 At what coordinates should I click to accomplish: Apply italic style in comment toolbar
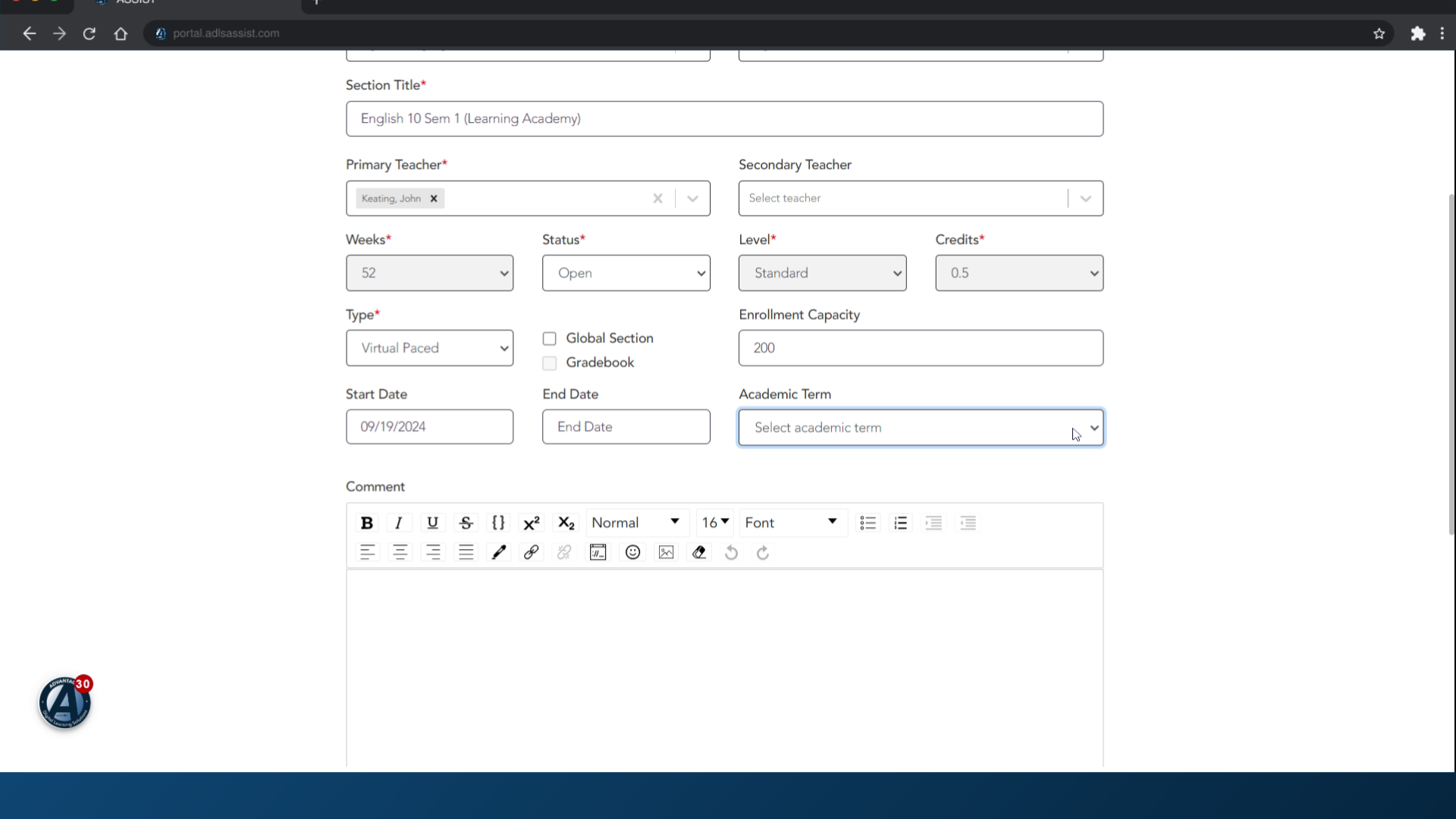pyautogui.click(x=399, y=522)
